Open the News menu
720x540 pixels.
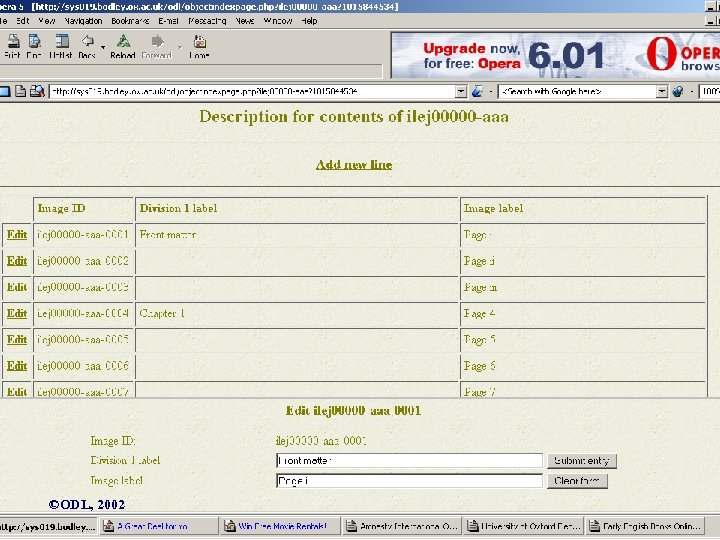click(x=245, y=21)
